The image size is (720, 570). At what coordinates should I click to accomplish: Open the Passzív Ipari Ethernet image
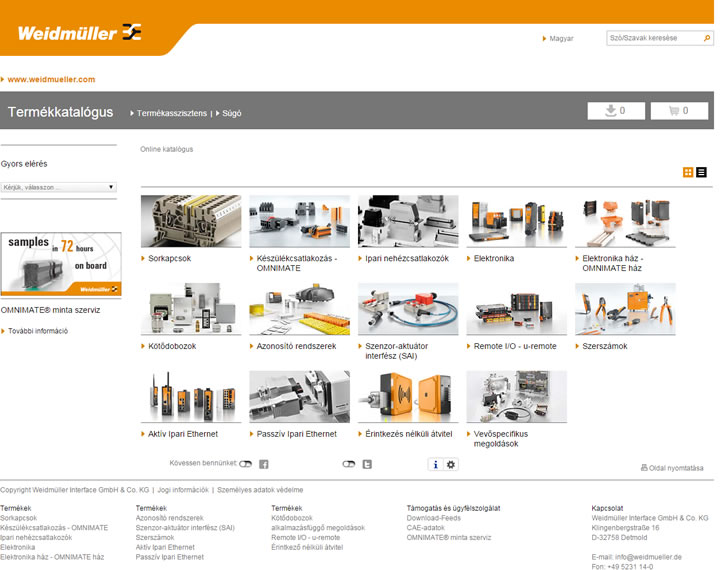pyautogui.click(x=299, y=396)
